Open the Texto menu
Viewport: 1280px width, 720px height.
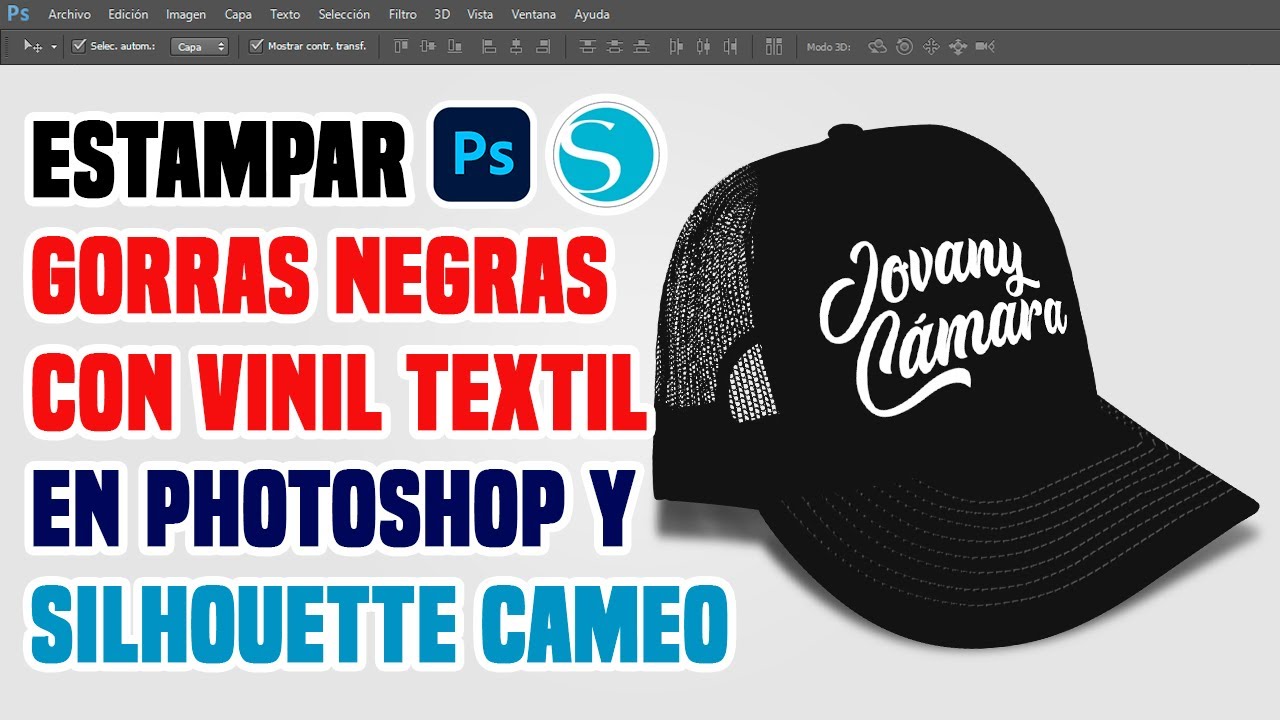click(285, 15)
